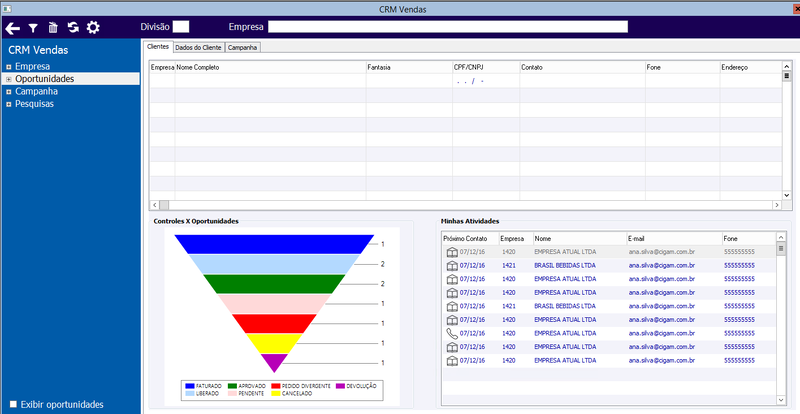The height and width of the screenshot is (414, 800).
Task: Click the clients grid's horizontal scroll-left arrow
Action: click(x=154, y=205)
